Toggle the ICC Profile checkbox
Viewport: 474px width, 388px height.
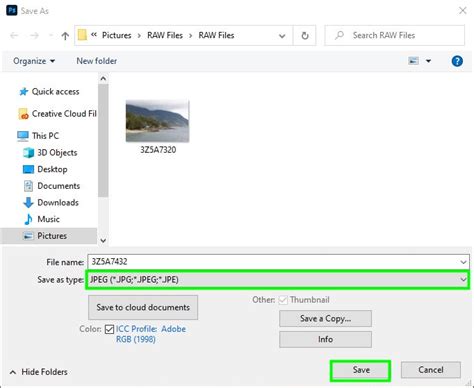[109, 329]
